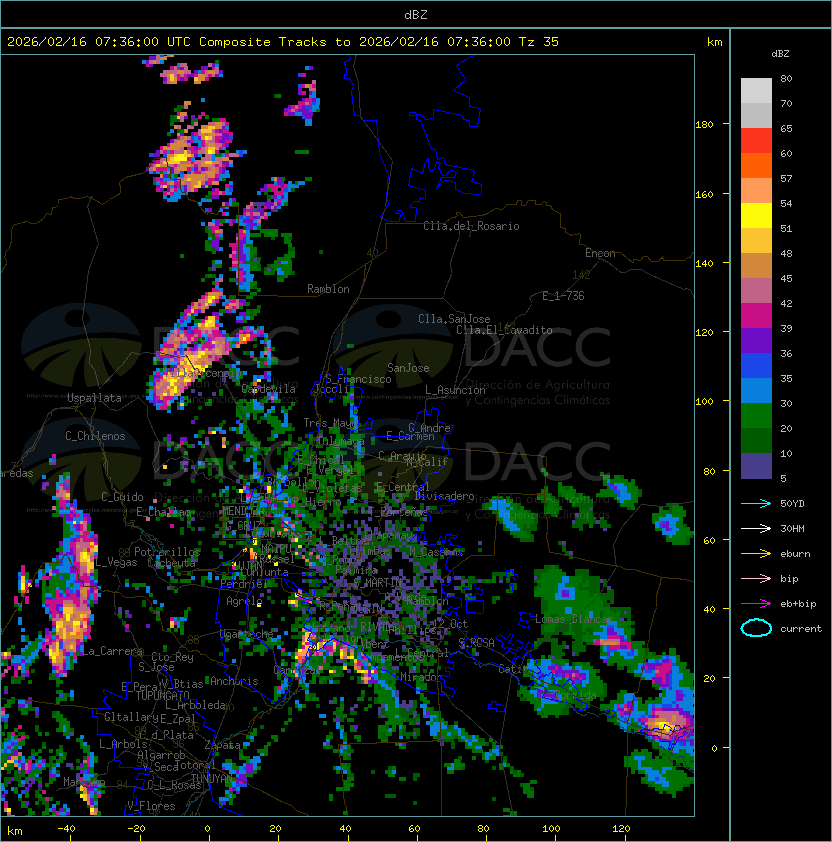Click the Capdevila place label
The height and width of the screenshot is (842, 832).
click(x=269, y=389)
